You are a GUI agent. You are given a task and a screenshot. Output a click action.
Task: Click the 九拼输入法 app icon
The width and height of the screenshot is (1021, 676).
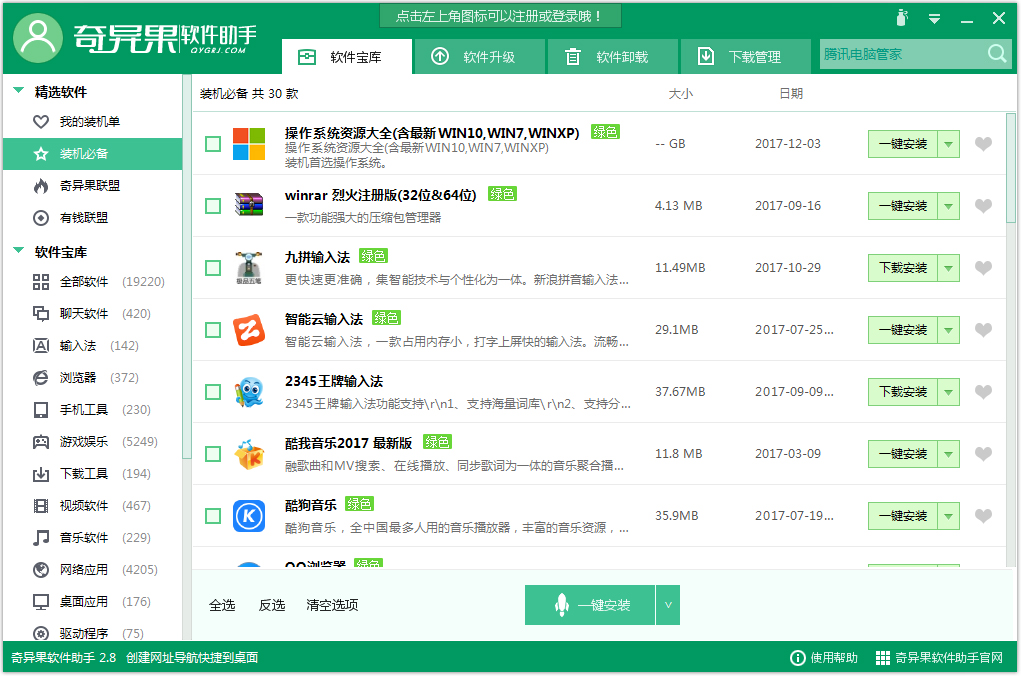tap(249, 267)
